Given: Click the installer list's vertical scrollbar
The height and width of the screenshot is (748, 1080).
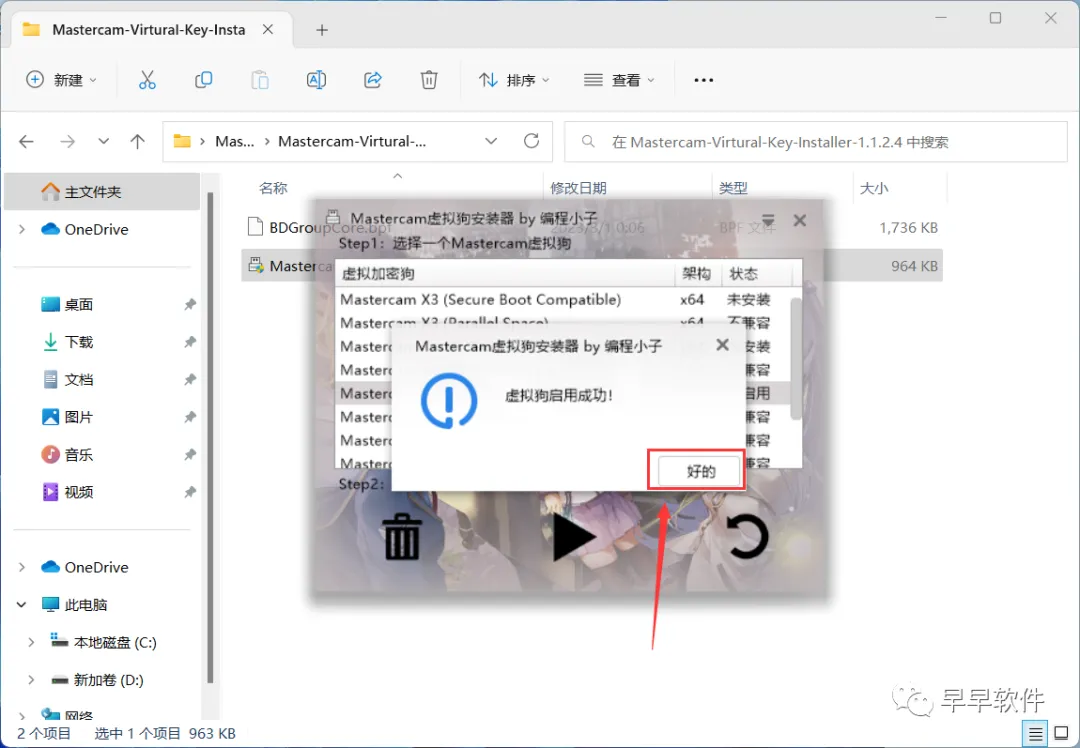Looking at the screenshot, I should pos(796,358).
